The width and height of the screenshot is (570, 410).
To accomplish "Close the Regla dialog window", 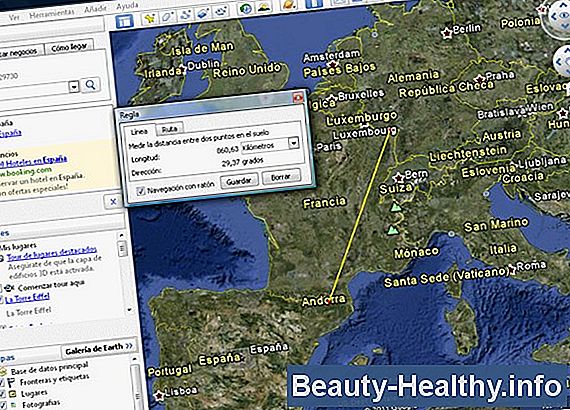I will pyautogui.click(x=297, y=97).
